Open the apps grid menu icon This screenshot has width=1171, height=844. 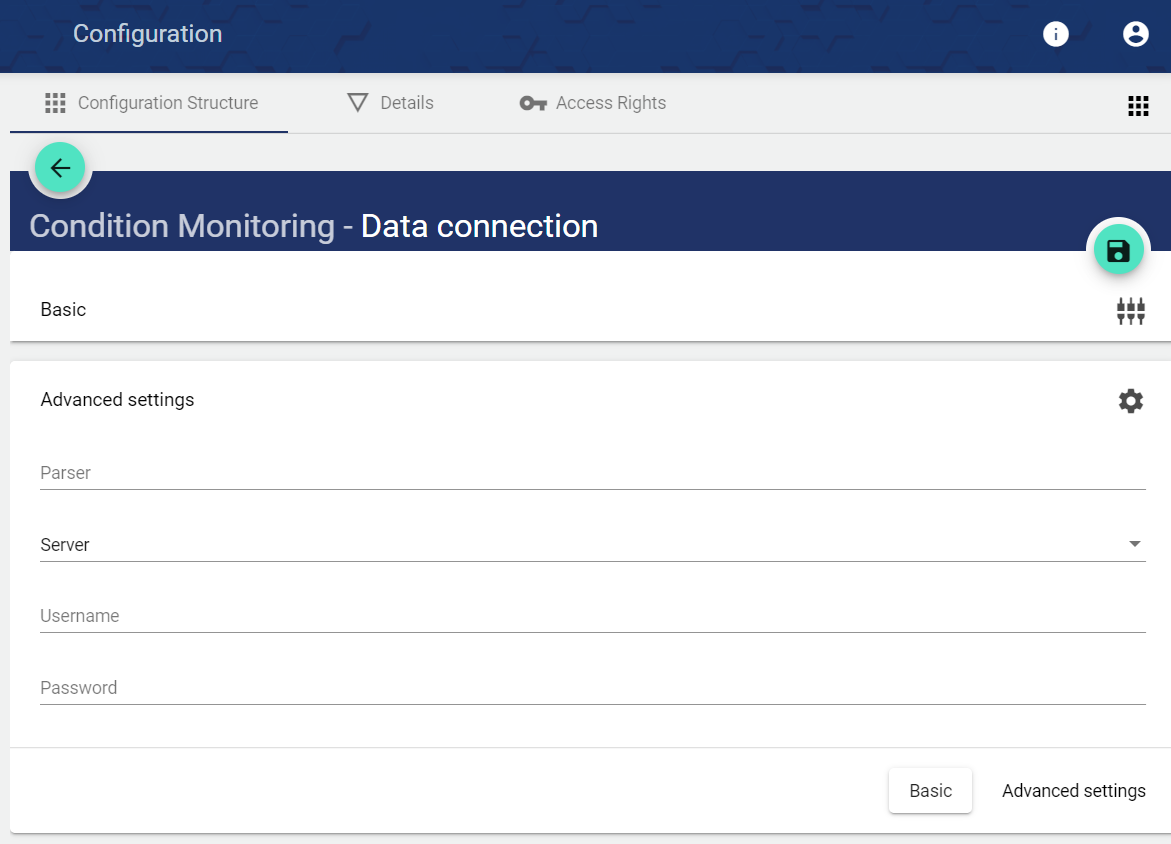[x=1138, y=106]
